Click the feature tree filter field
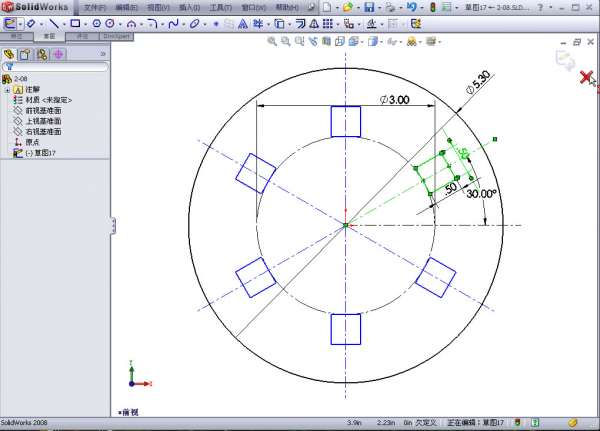 [58, 67]
